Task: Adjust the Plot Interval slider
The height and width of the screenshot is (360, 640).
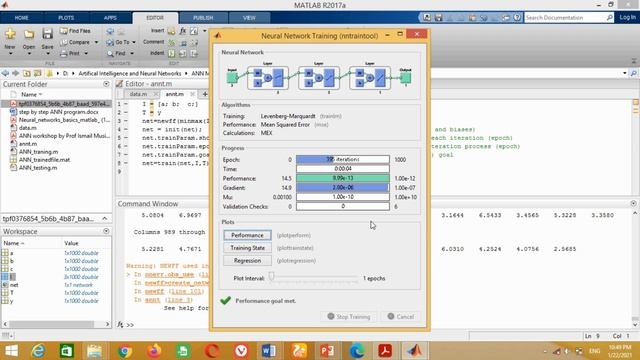Action: 271,277
